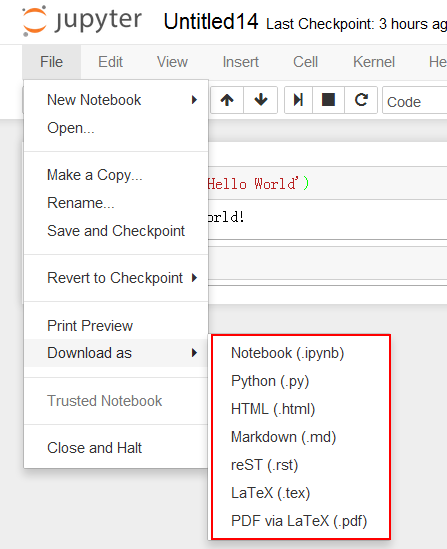Download as PDF via LaTeX (.pdf)
Screen dimensions: 447x549
point(301,521)
